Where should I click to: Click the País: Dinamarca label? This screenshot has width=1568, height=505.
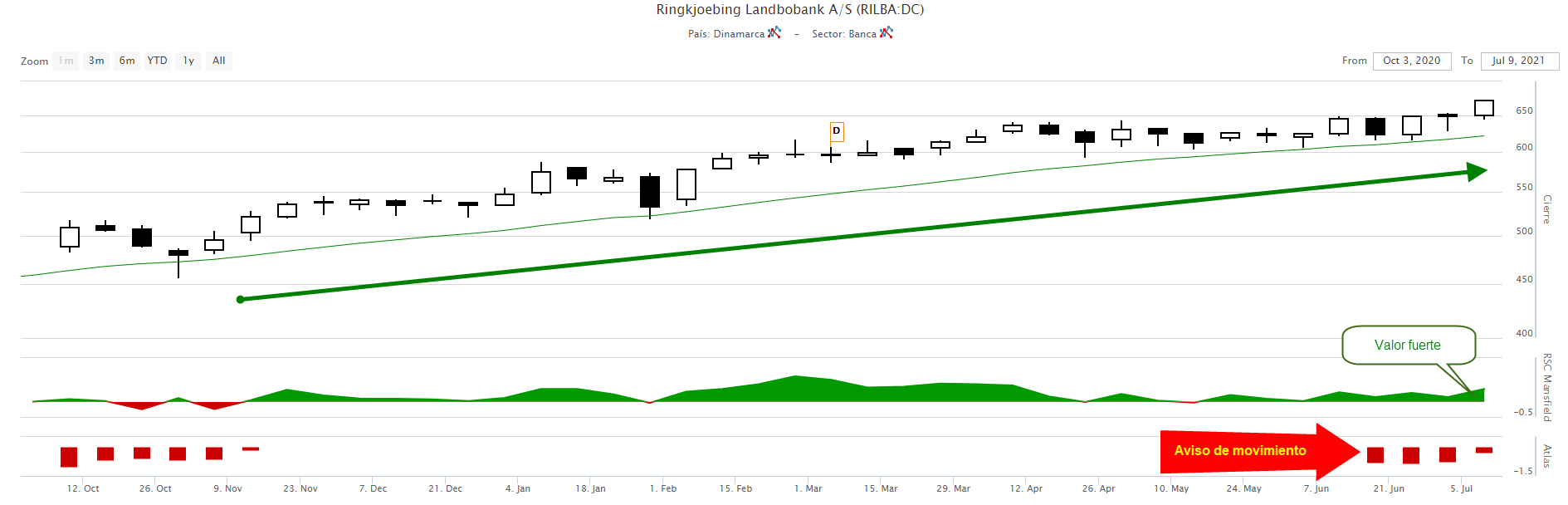pyautogui.click(x=726, y=34)
